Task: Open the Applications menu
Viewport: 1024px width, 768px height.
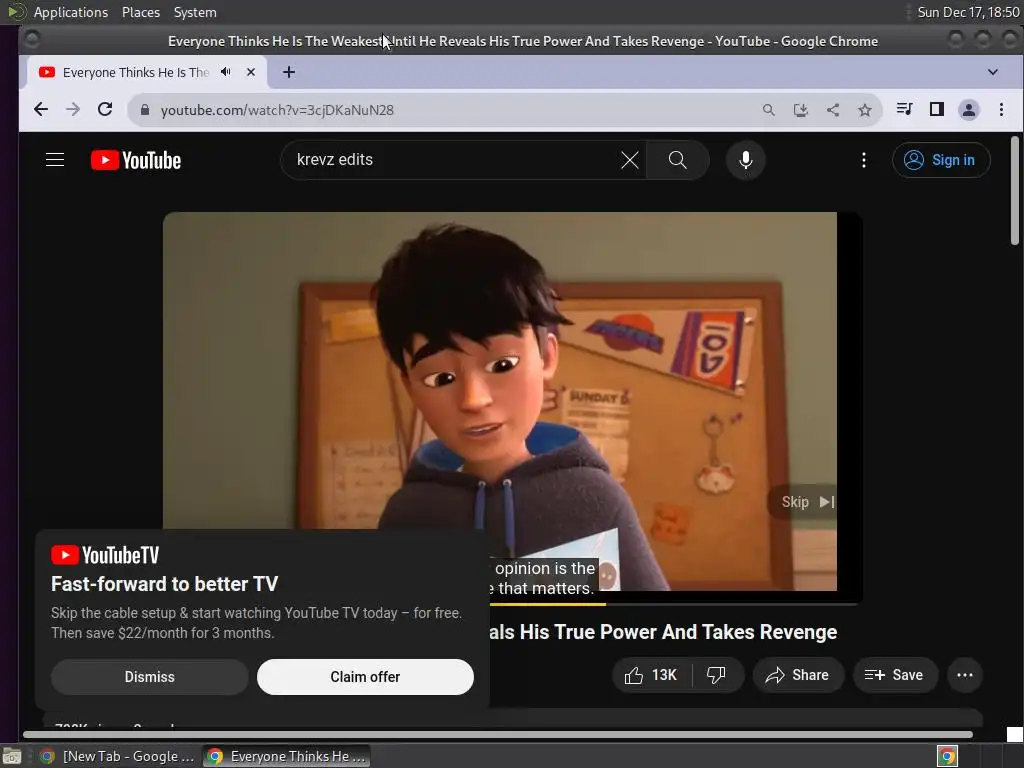Action: [71, 12]
